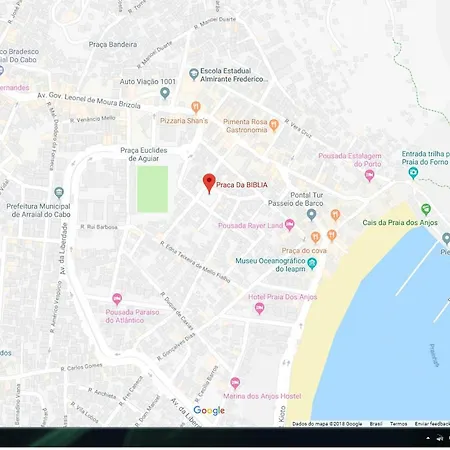Click the green Praça Euclides de Aguiar field
The width and height of the screenshot is (450, 450).
[152, 189]
